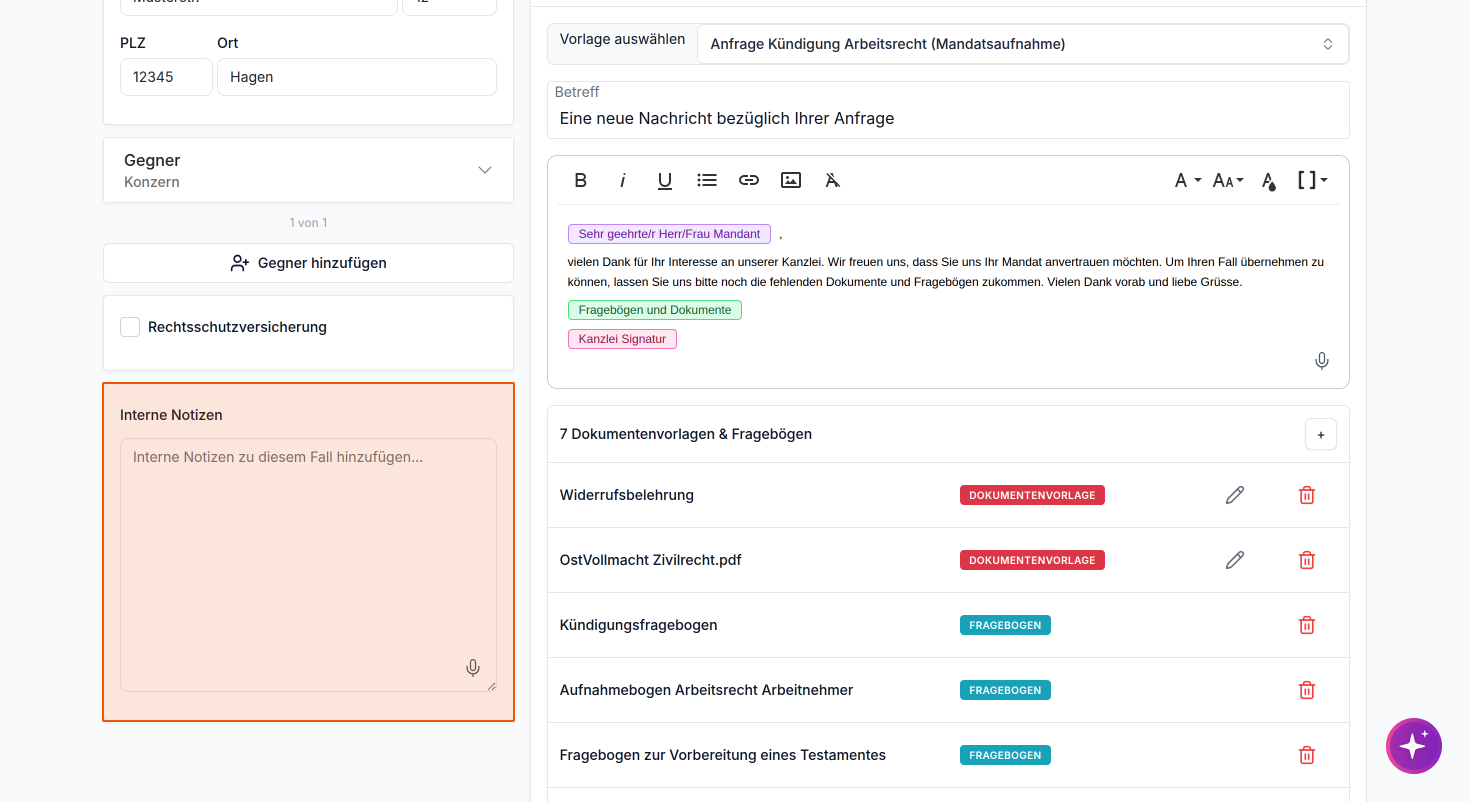The image size is (1470, 802).
Task: Clear text formatting in the editor
Action: (x=833, y=180)
